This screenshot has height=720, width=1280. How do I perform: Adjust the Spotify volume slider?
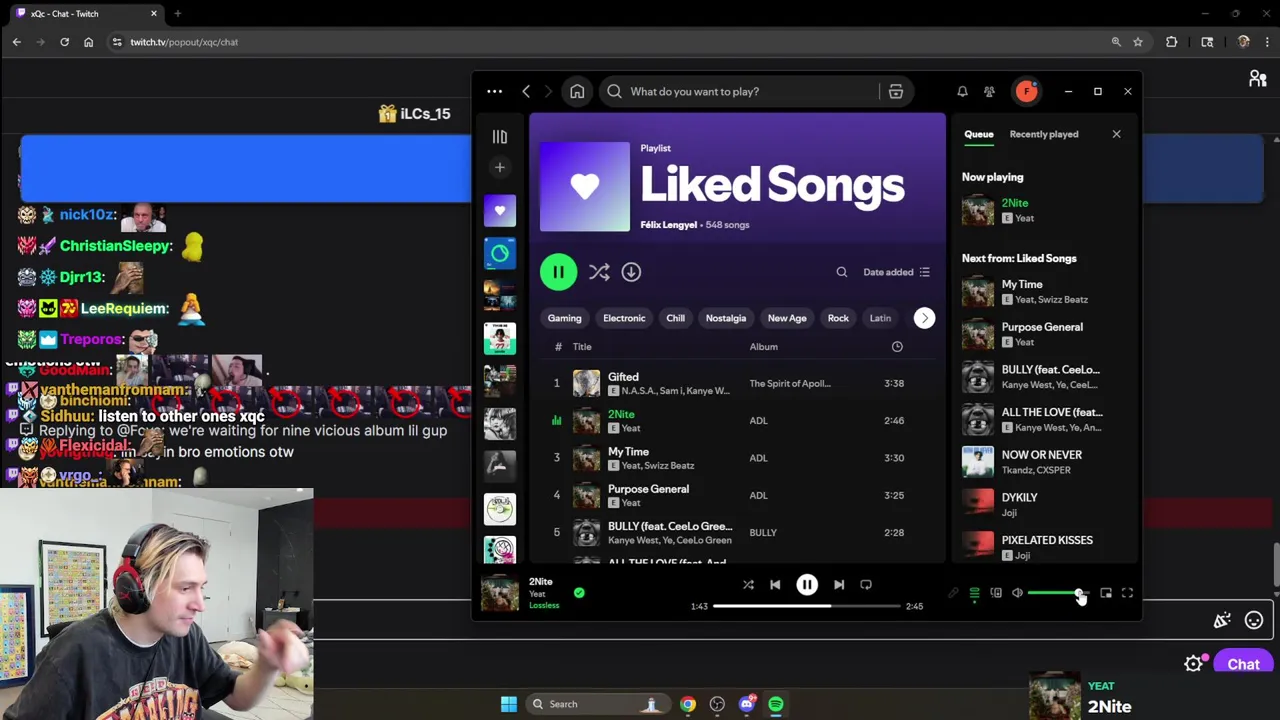1057,594
